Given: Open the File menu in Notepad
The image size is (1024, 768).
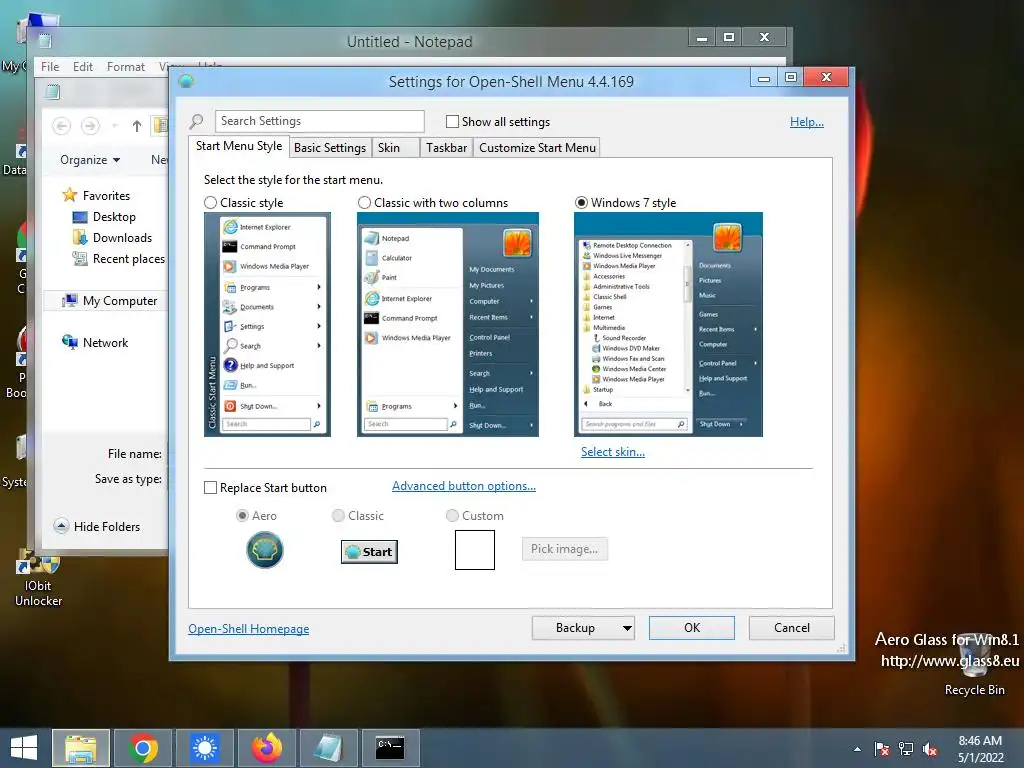Looking at the screenshot, I should coord(50,67).
